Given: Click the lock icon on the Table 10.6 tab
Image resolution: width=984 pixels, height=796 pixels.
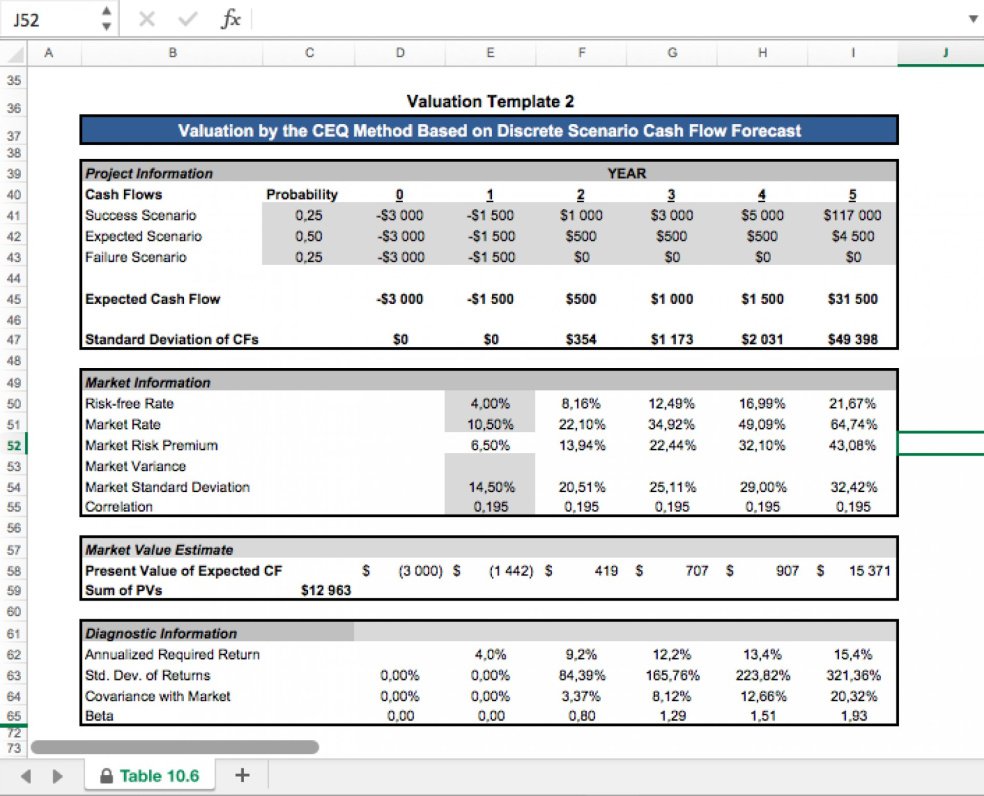Looking at the screenshot, I should pos(104,773).
